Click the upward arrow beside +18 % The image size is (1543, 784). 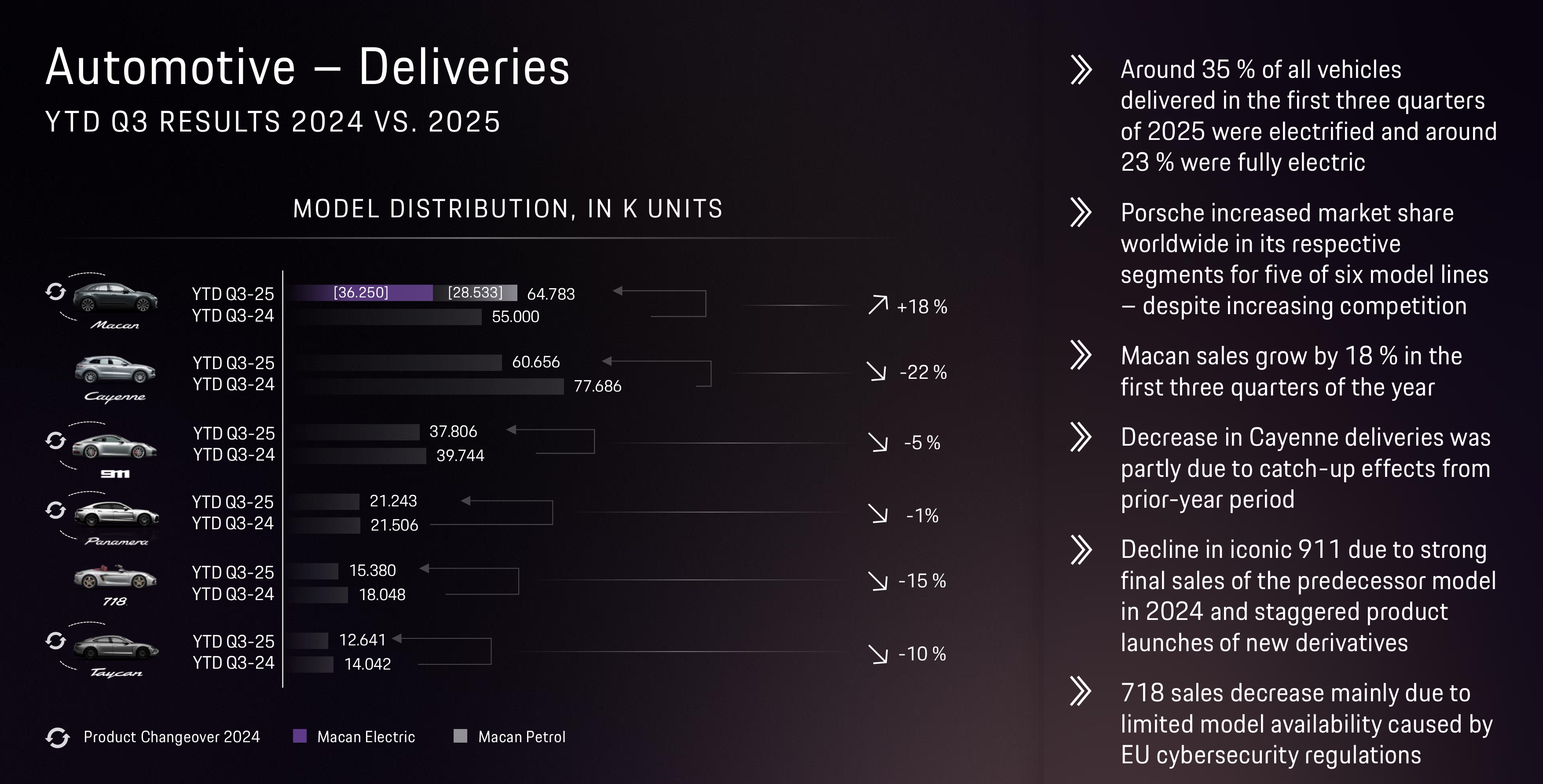877,305
